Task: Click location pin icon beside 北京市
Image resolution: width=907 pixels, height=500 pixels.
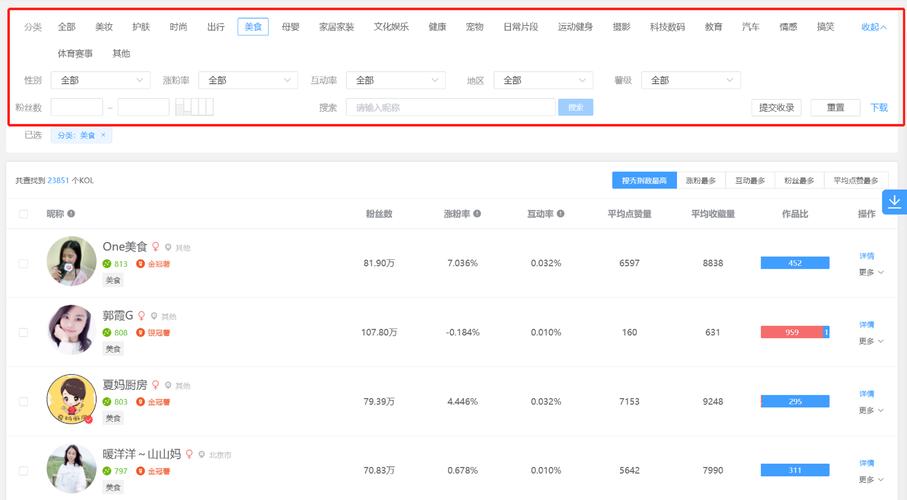Action: coord(202,455)
